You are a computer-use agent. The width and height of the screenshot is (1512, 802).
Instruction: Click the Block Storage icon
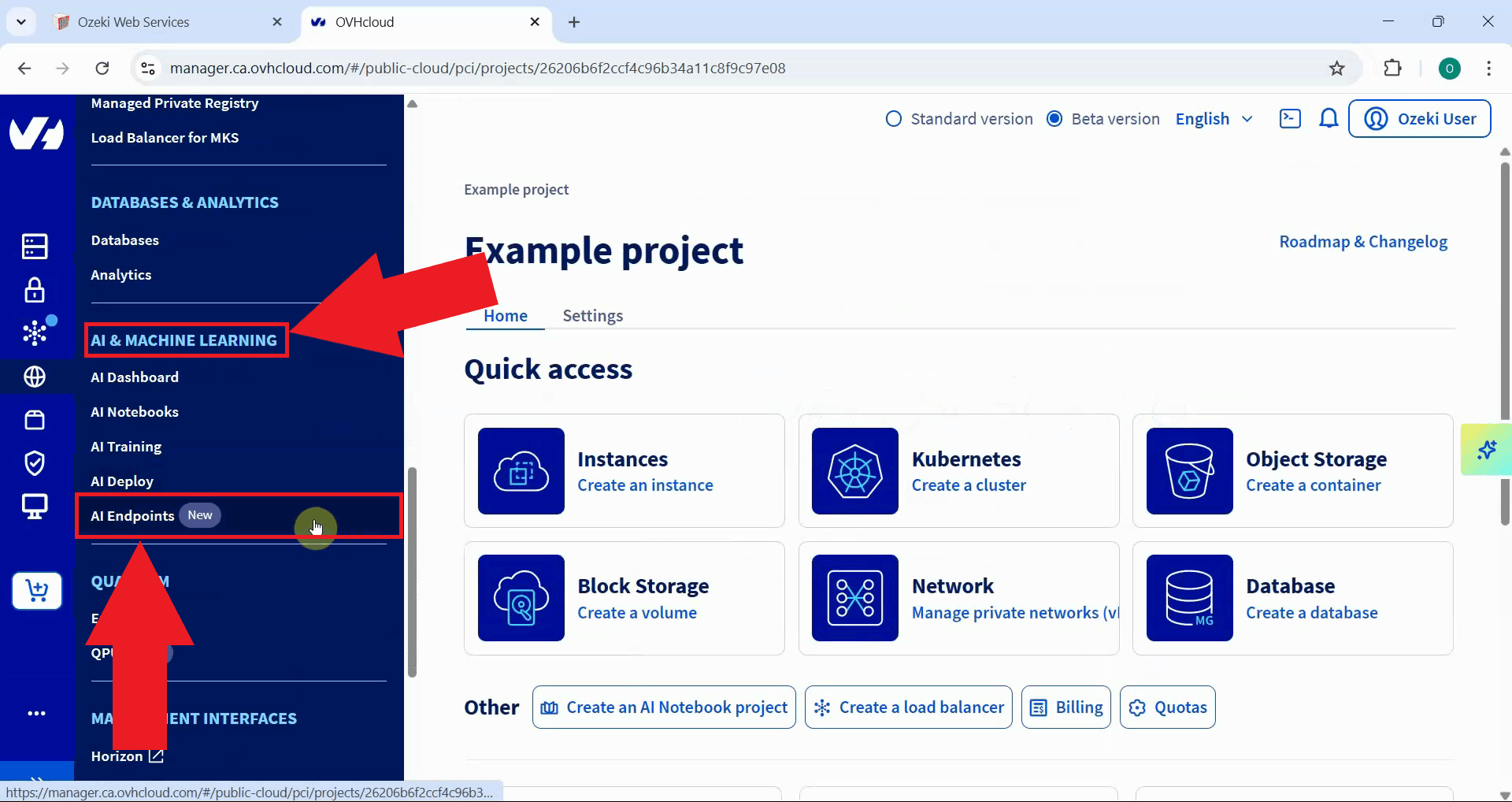point(521,598)
